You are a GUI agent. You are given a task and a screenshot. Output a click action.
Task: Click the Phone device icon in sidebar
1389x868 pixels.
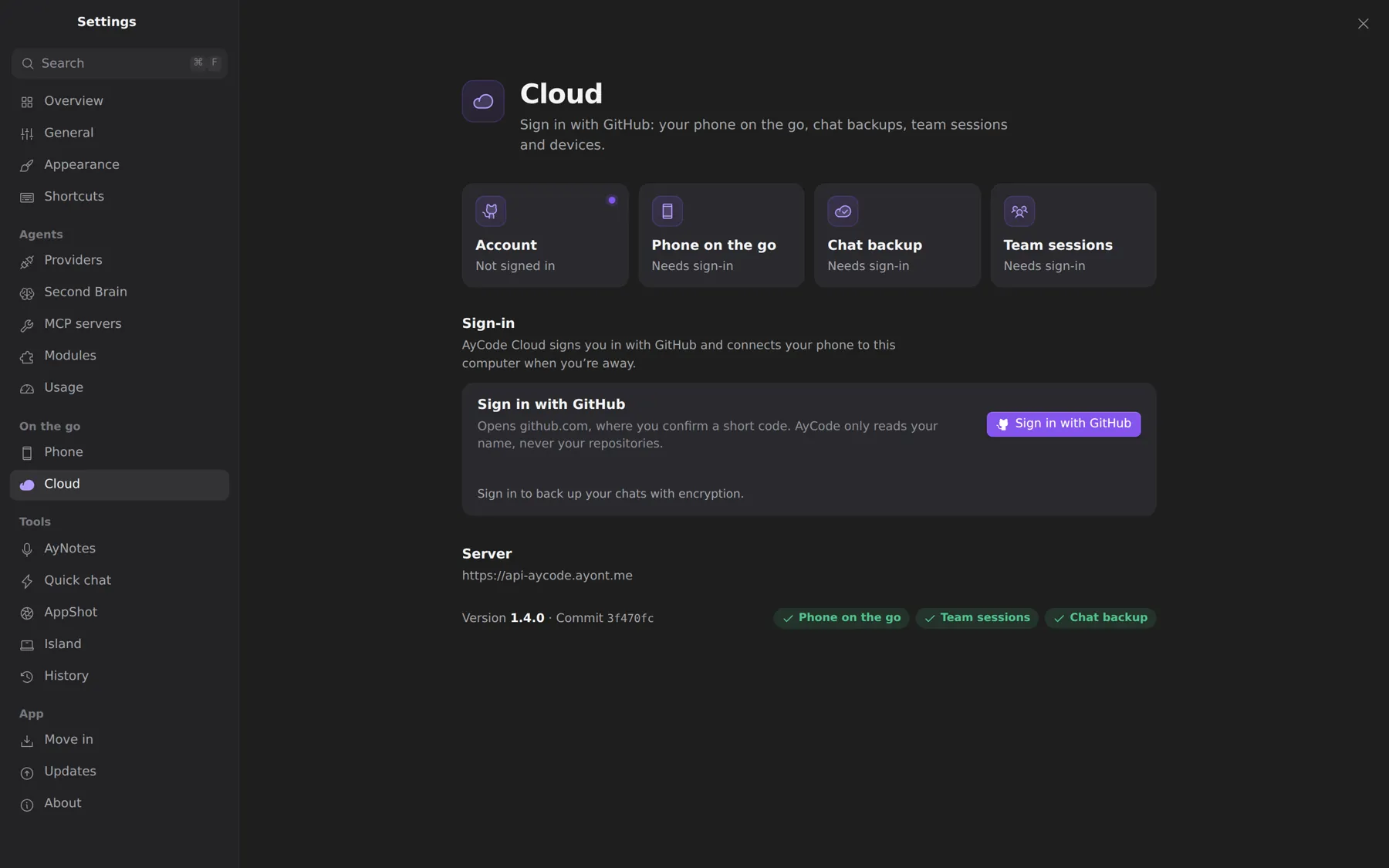point(27,453)
